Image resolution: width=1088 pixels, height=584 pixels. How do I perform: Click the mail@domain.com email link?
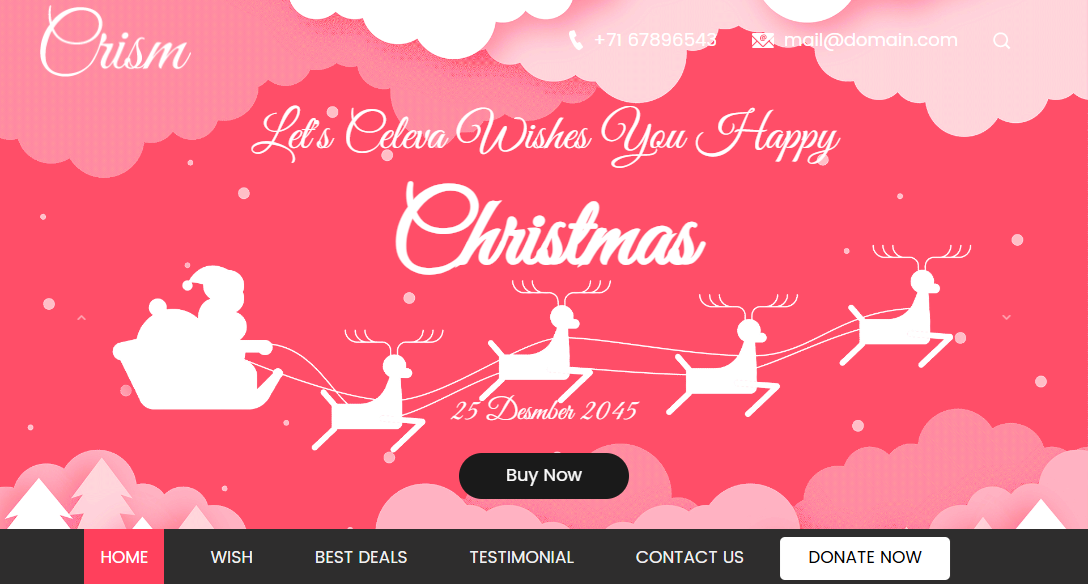[x=871, y=40]
